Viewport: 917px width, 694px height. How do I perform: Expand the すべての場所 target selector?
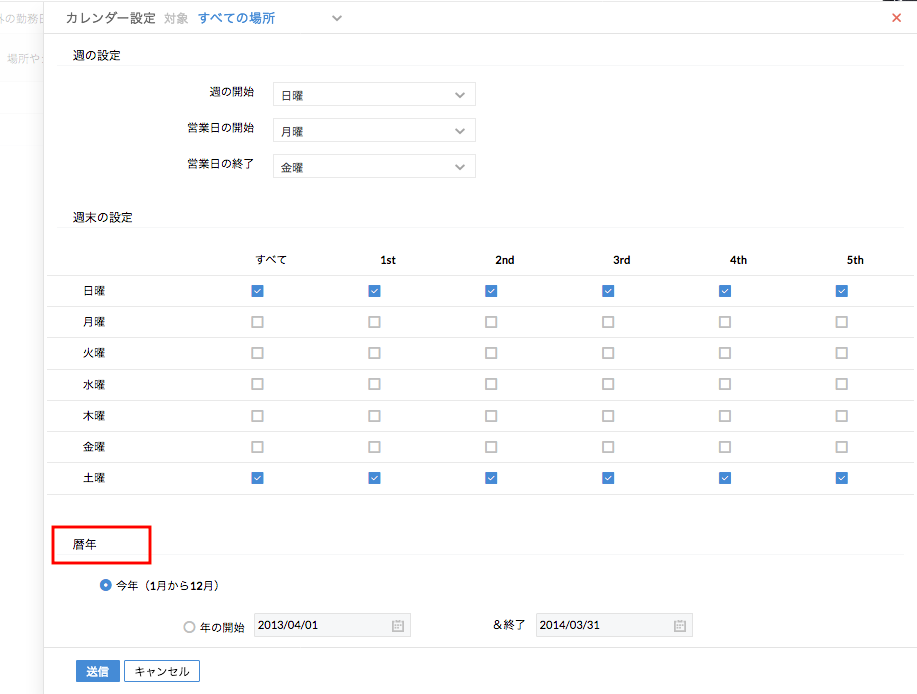[x=336, y=18]
